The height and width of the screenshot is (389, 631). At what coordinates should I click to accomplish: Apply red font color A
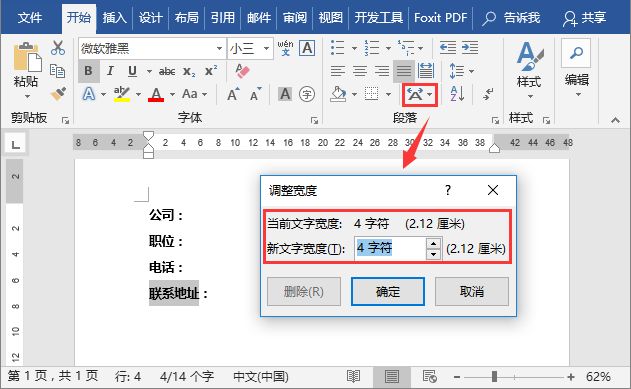click(x=156, y=94)
